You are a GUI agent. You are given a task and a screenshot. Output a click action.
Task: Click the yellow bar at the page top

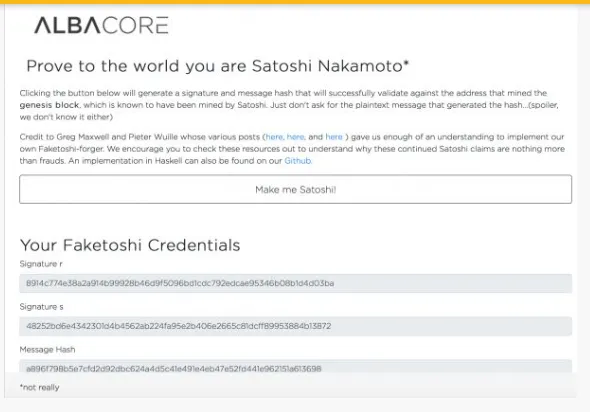(295, 2)
